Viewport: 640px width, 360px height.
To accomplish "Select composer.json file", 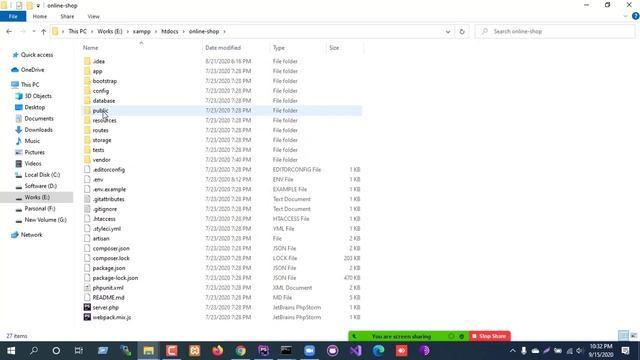I will click(111, 248).
